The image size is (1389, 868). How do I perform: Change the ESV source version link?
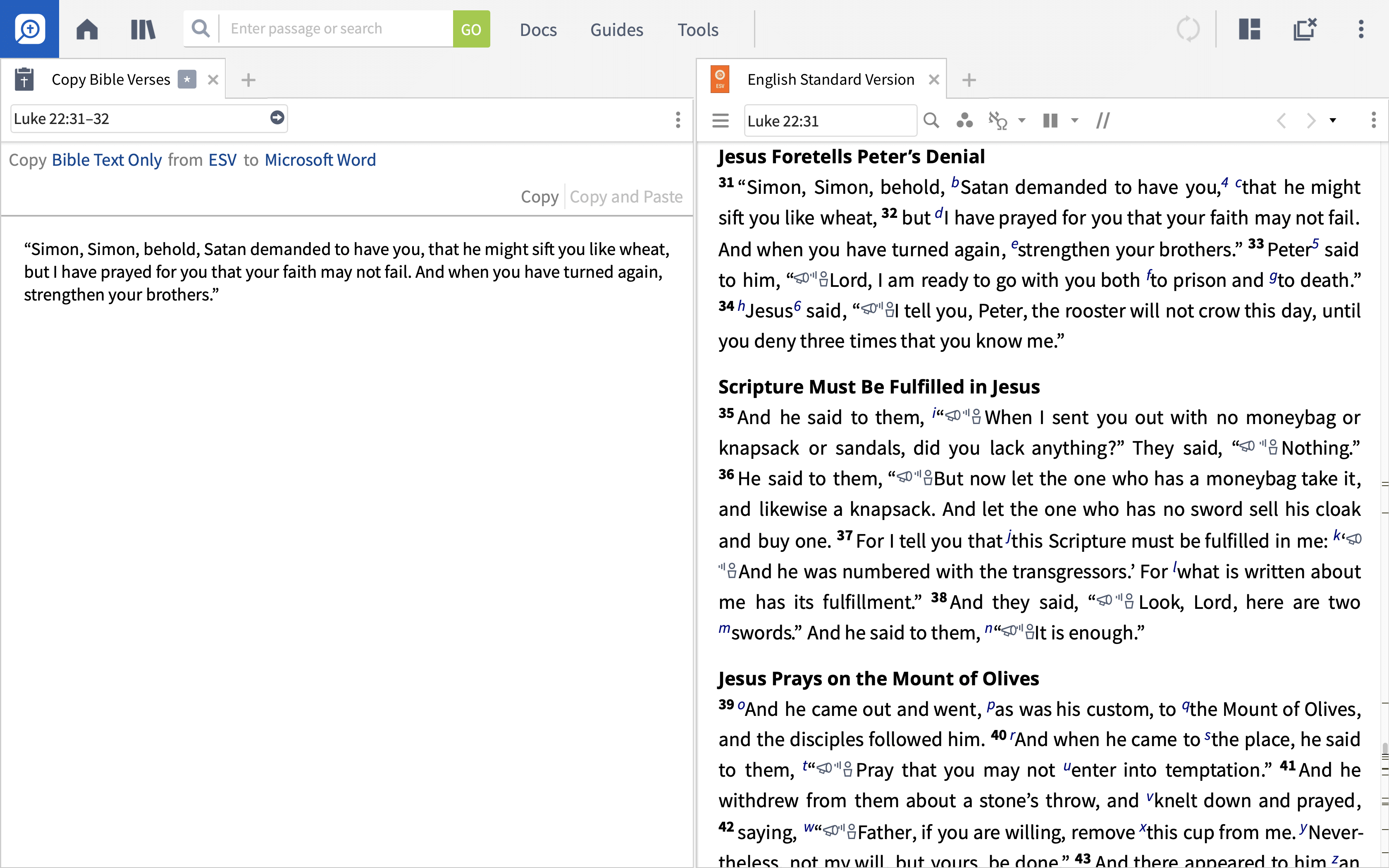click(x=223, y=160)
